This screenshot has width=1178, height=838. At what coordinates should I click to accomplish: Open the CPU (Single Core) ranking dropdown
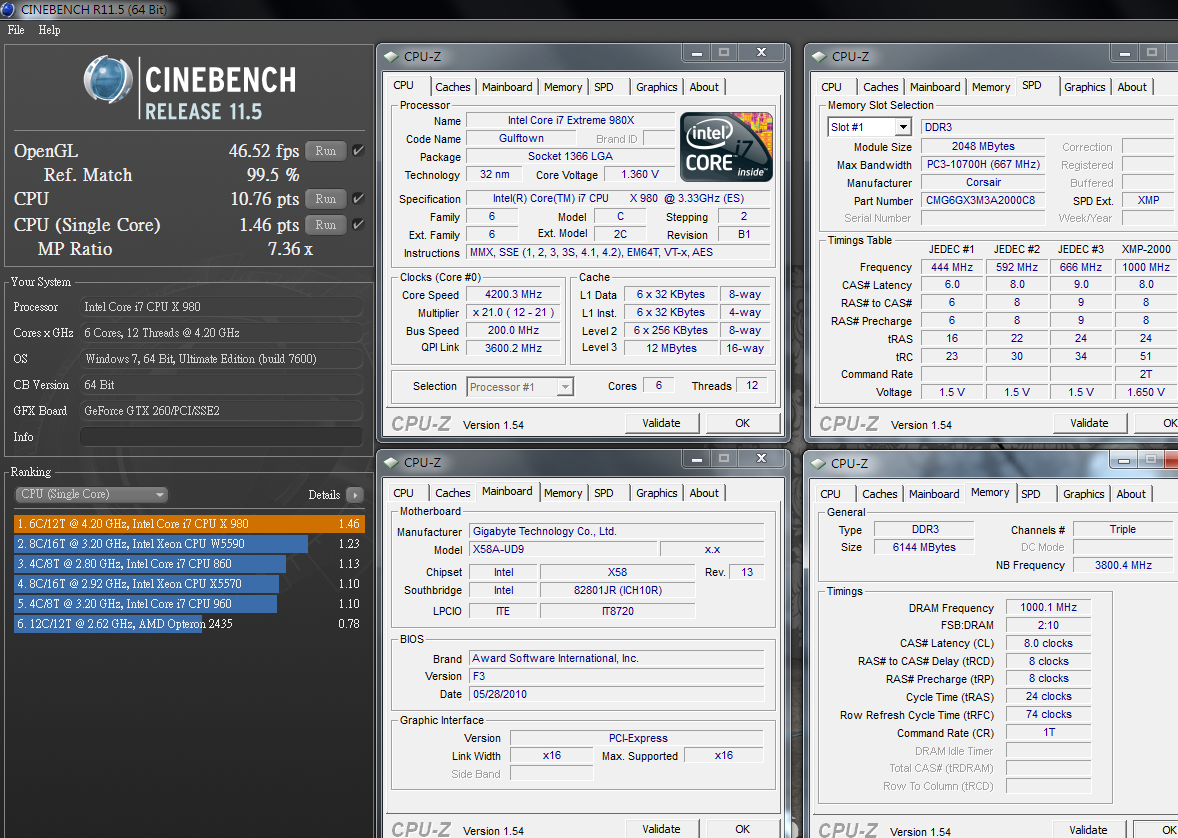(x=92, y=495)
